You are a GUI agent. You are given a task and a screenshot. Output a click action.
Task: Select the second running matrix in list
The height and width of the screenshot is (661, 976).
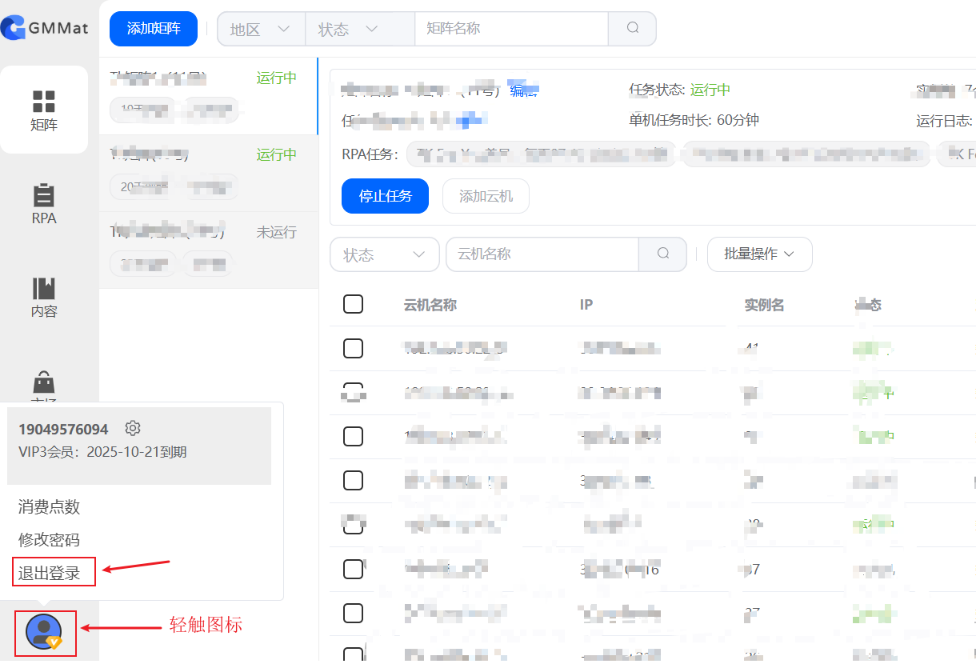(x=209, y=173)
